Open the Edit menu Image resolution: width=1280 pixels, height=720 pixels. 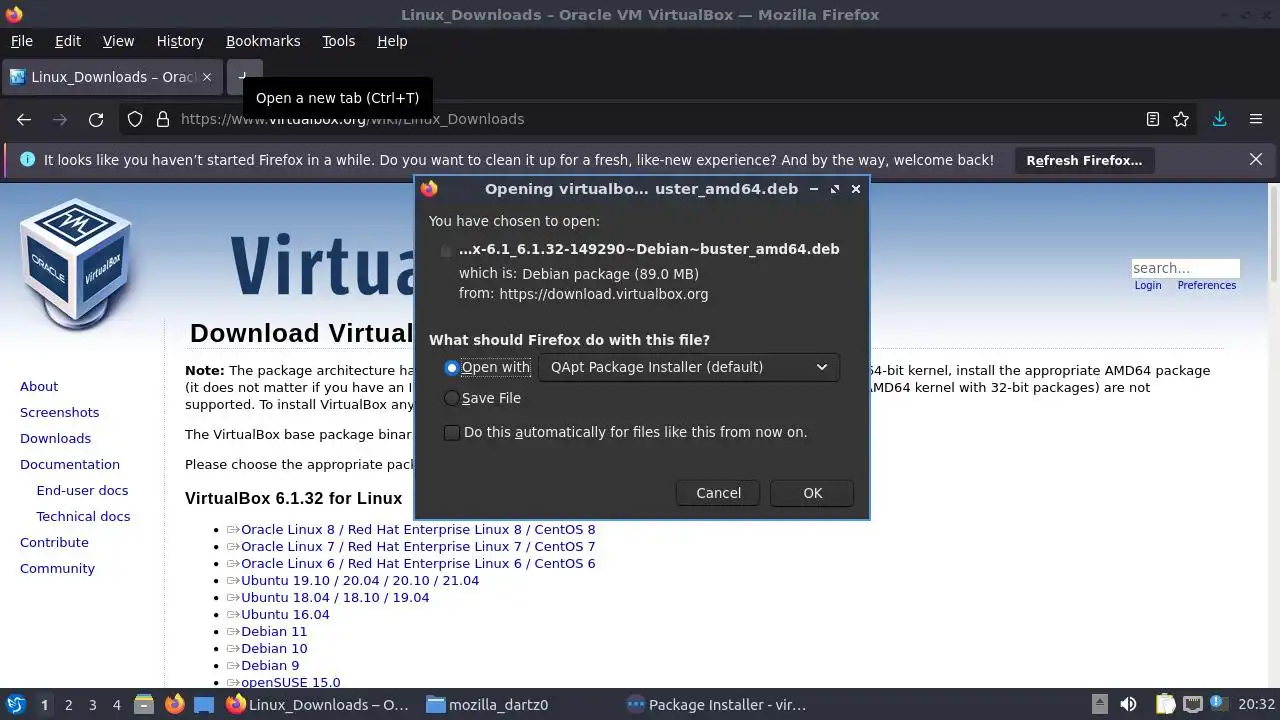point(68,41)
